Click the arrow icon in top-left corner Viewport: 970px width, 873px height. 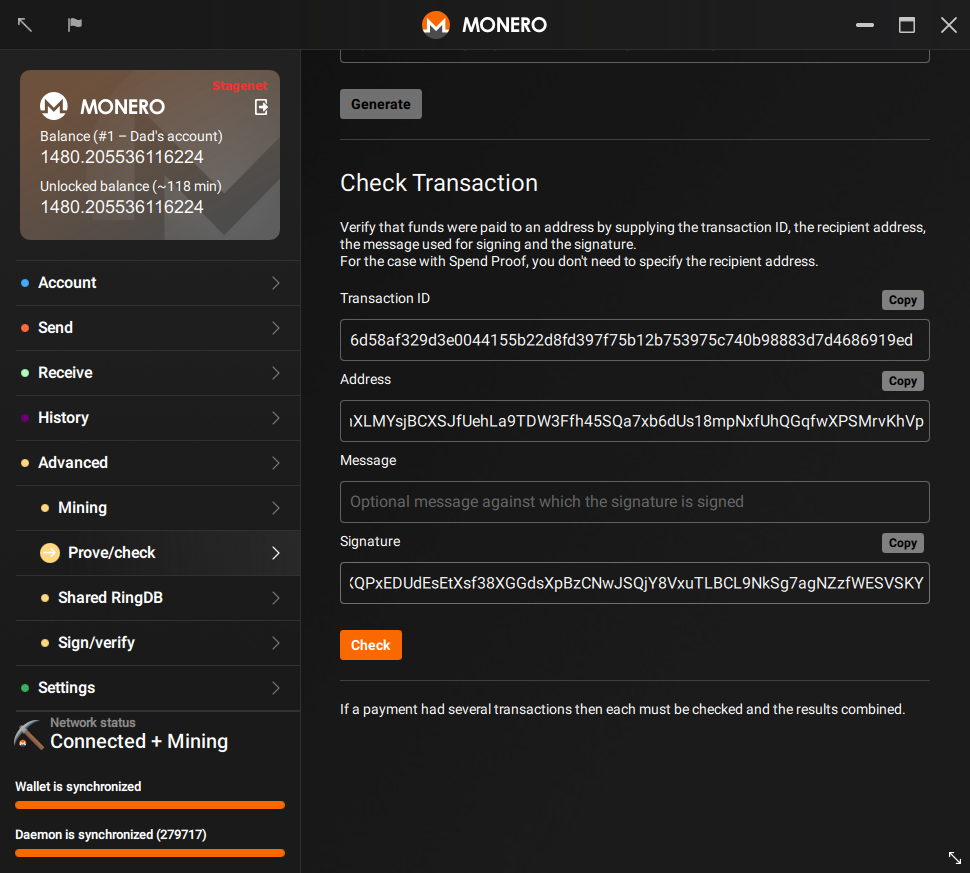(x=25, y=25)
